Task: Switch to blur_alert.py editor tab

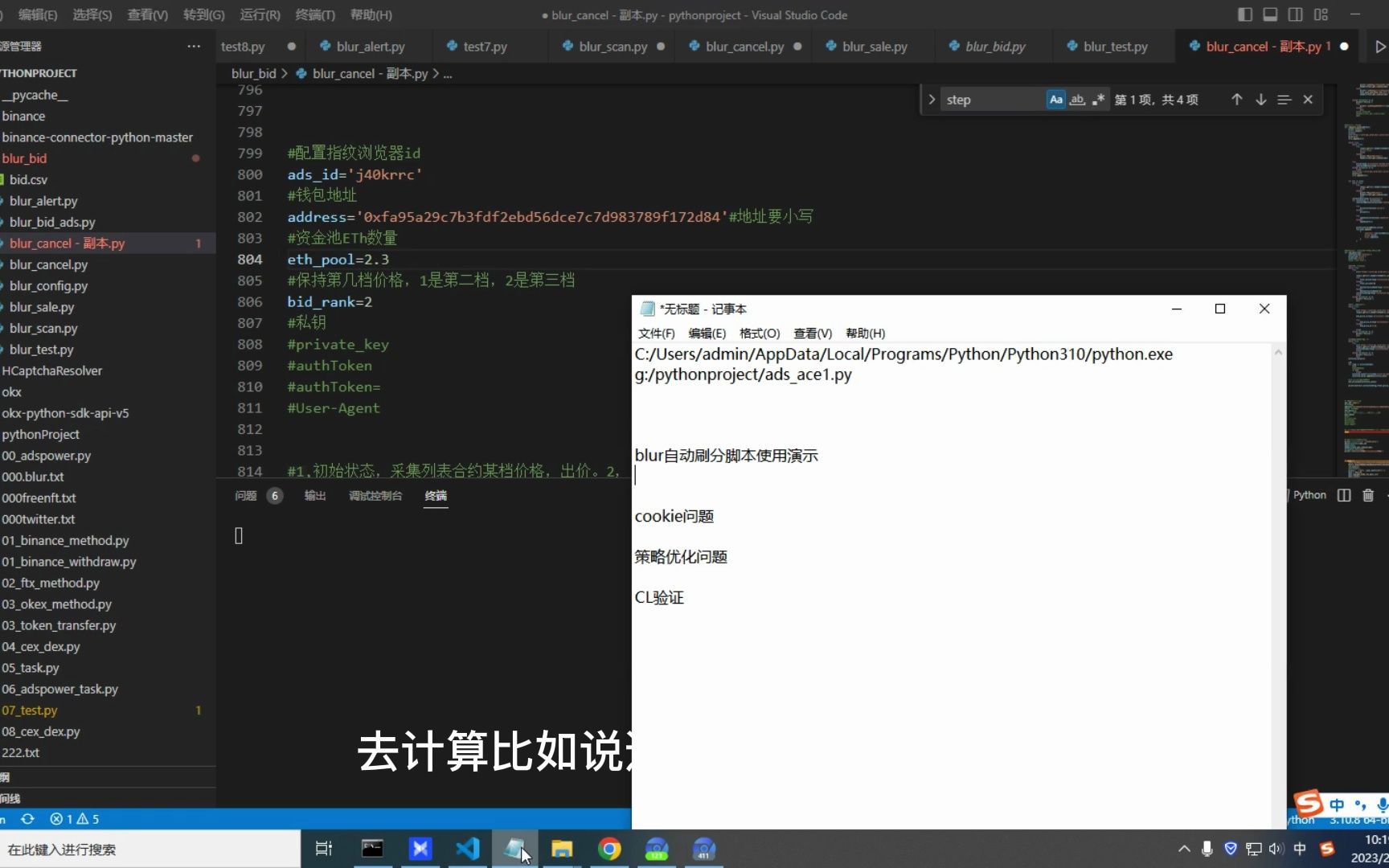Action: [x=370, y=47]
